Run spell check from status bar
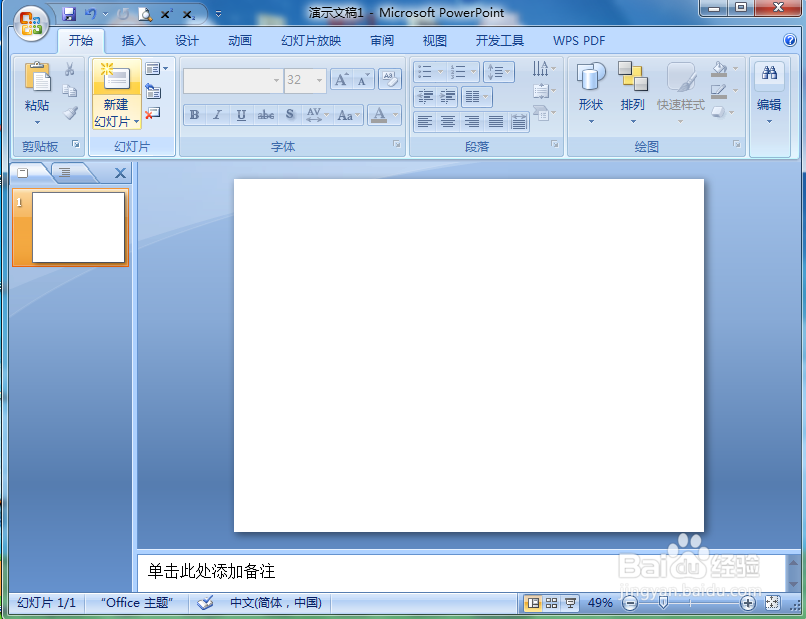 (x=205, y=603)
